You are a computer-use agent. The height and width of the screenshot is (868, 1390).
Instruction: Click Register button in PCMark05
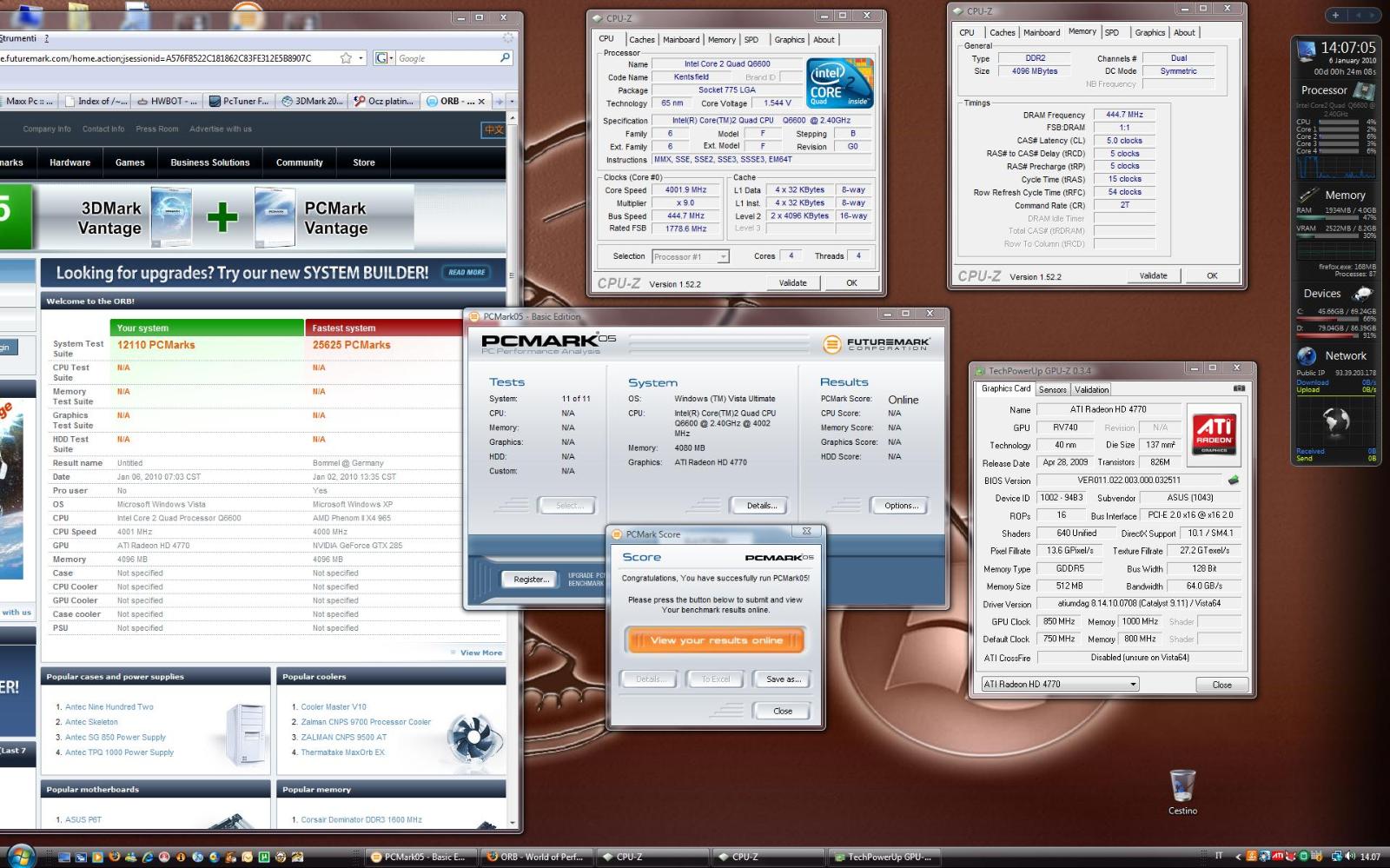[530, 579]
